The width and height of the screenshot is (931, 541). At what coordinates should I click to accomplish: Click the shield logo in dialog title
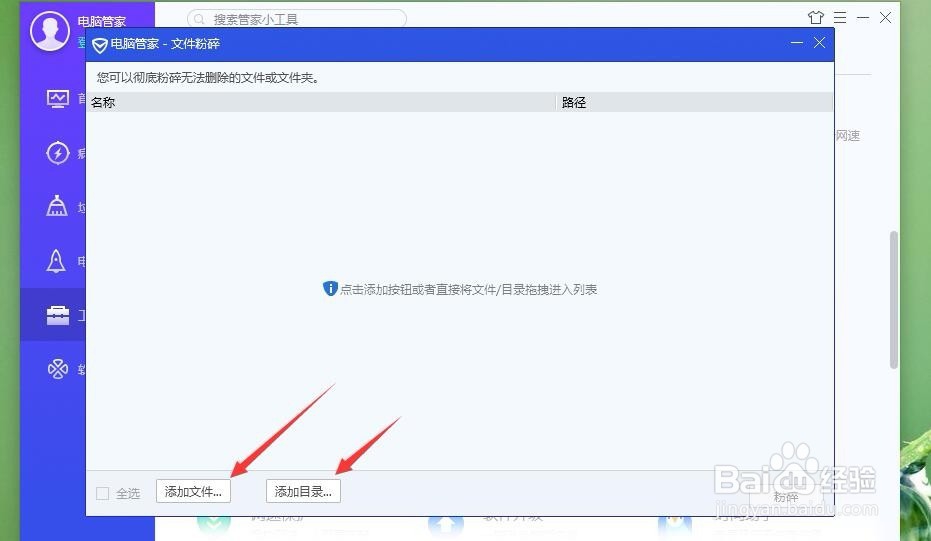99,45
